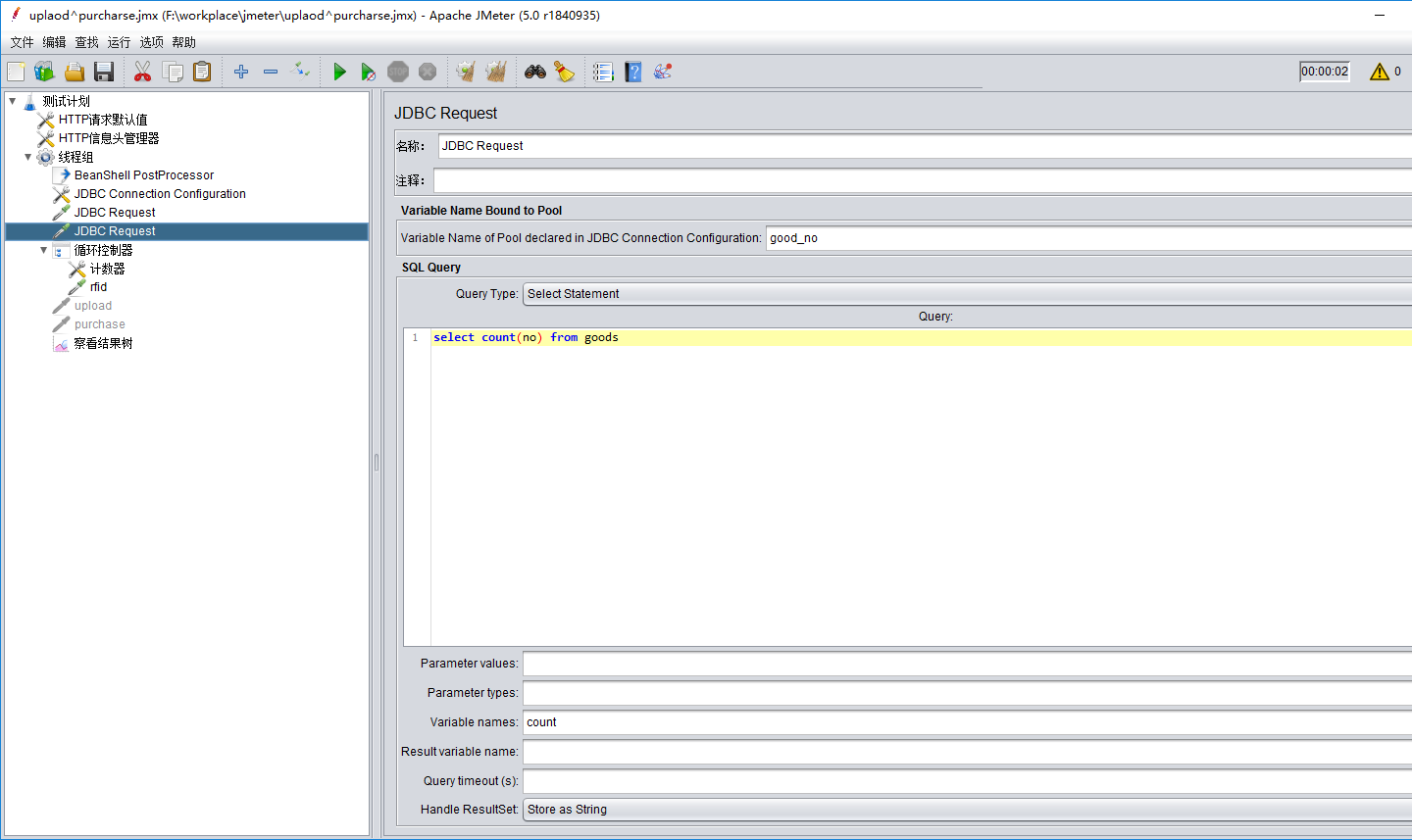This screenshot has width=1412, height=840.
Task: Open the 帮助 menu
Action: (x=184, y=42)
